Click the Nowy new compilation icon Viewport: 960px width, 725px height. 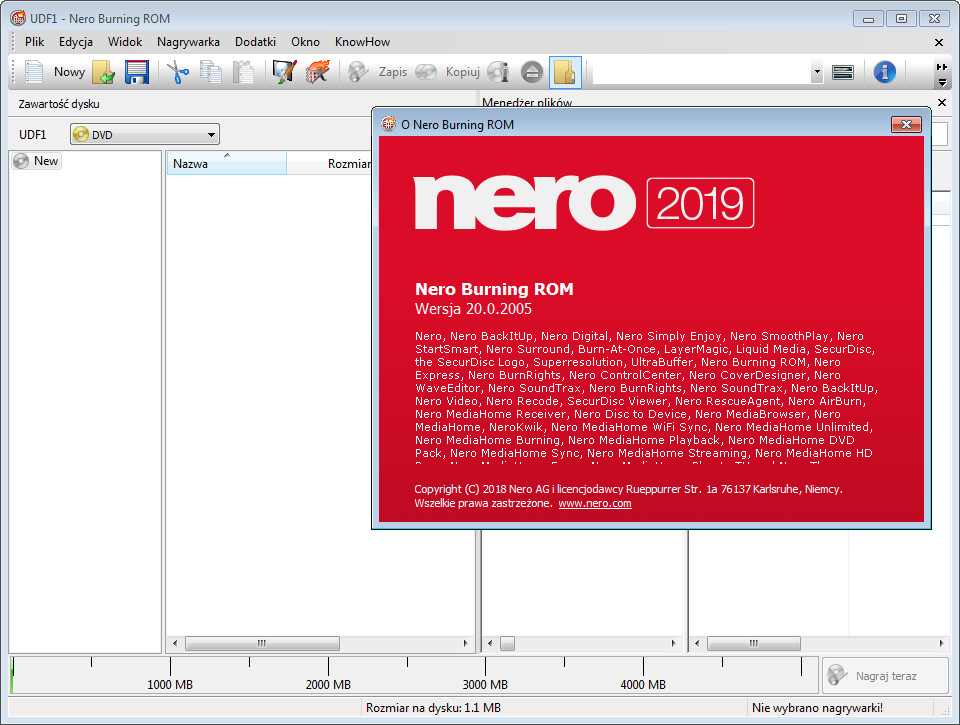tap(34, 72)
